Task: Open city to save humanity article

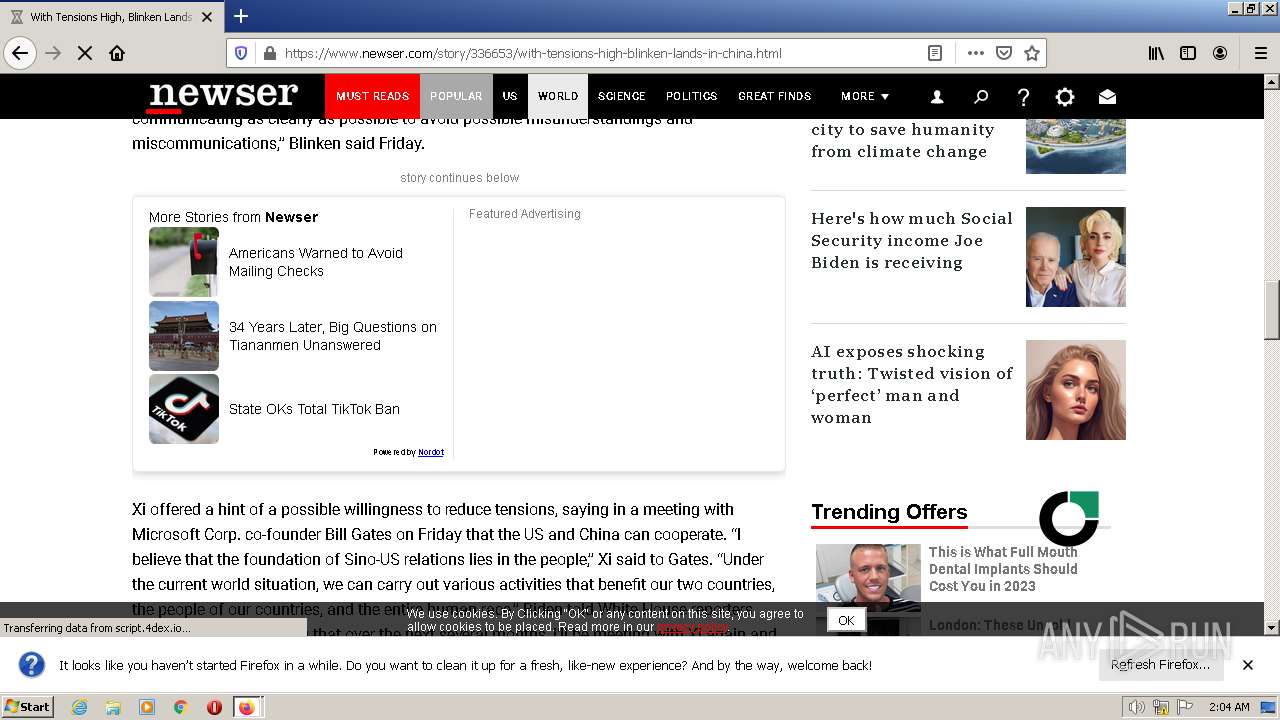Action: [x=903, y=140]
